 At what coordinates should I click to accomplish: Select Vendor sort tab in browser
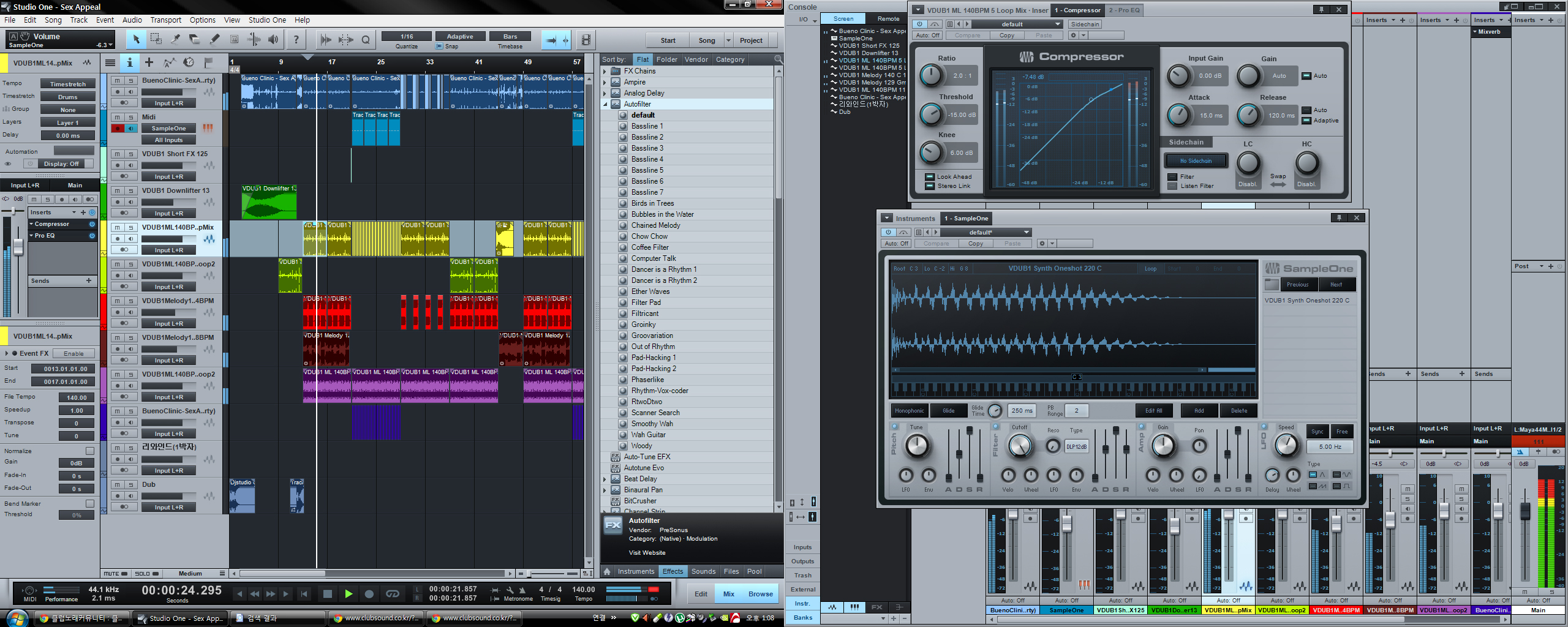point(696,59)
